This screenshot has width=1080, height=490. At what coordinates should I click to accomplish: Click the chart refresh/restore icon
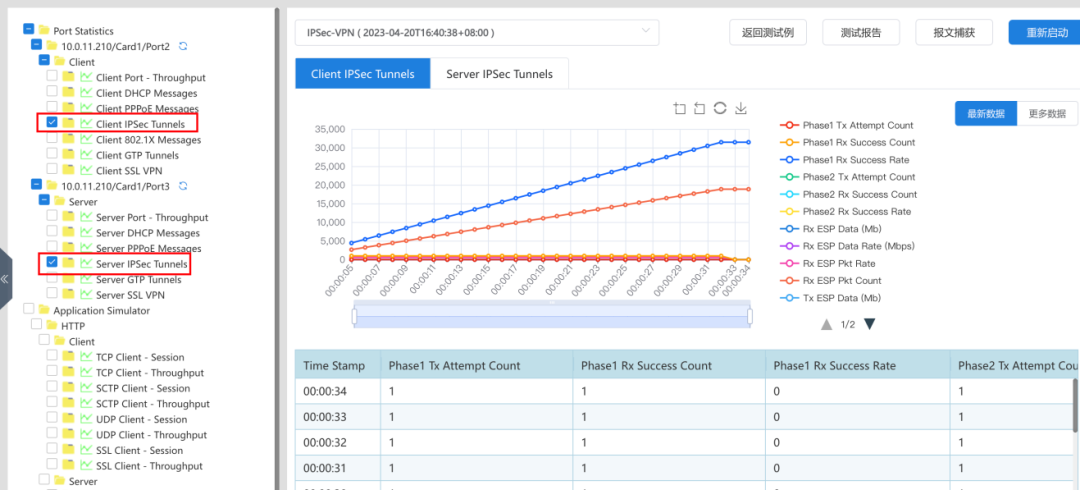tap(720, 108)
